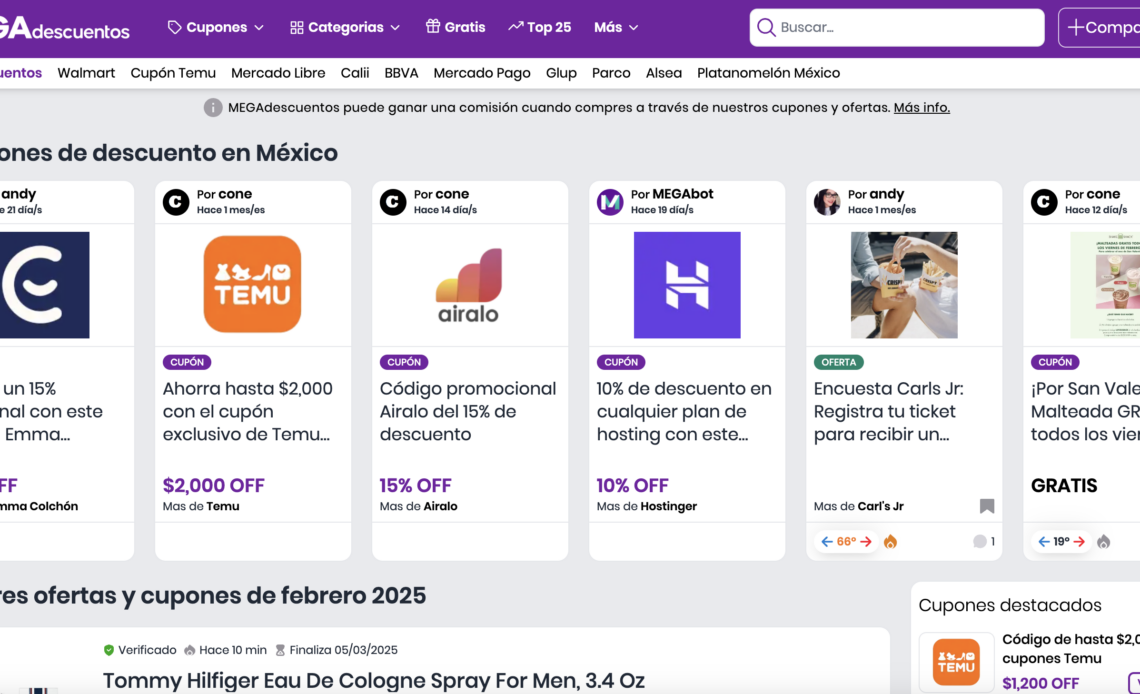The height and width of the screenshot is (694, 1140).
Task: Select the Walmart store link
Action: [86, 73]
